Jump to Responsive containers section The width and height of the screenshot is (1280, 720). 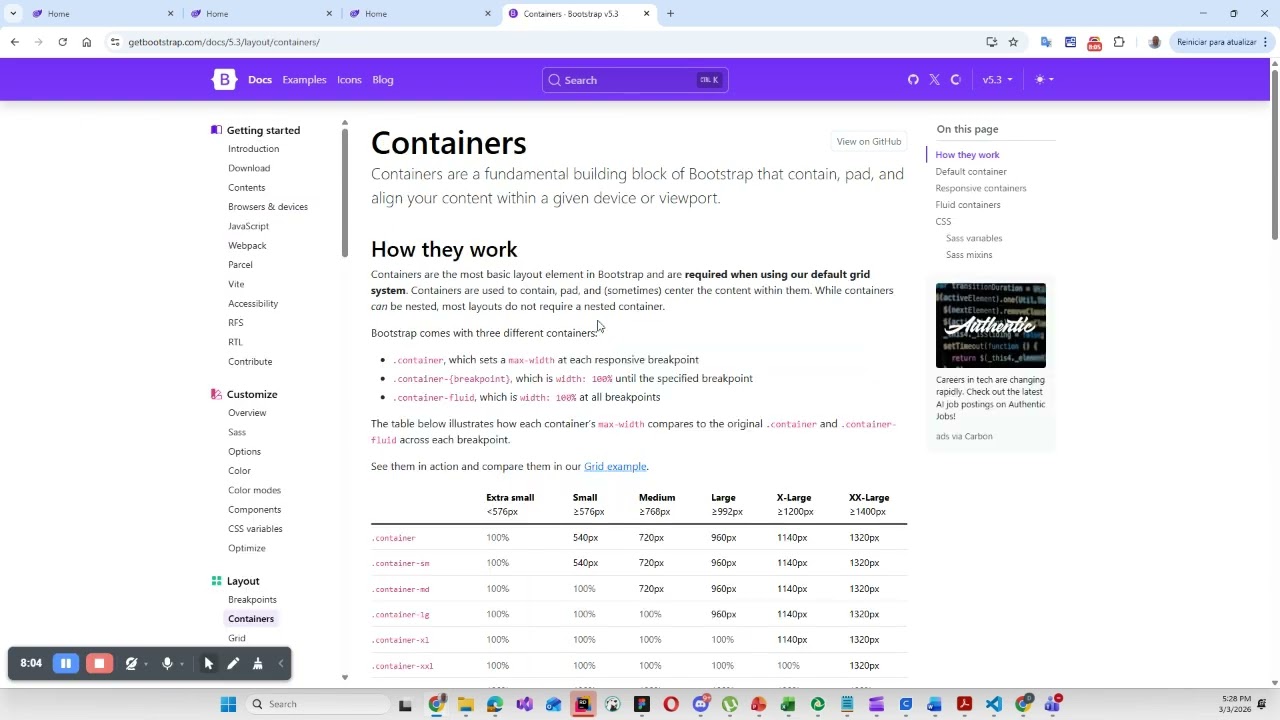point(981,188)
